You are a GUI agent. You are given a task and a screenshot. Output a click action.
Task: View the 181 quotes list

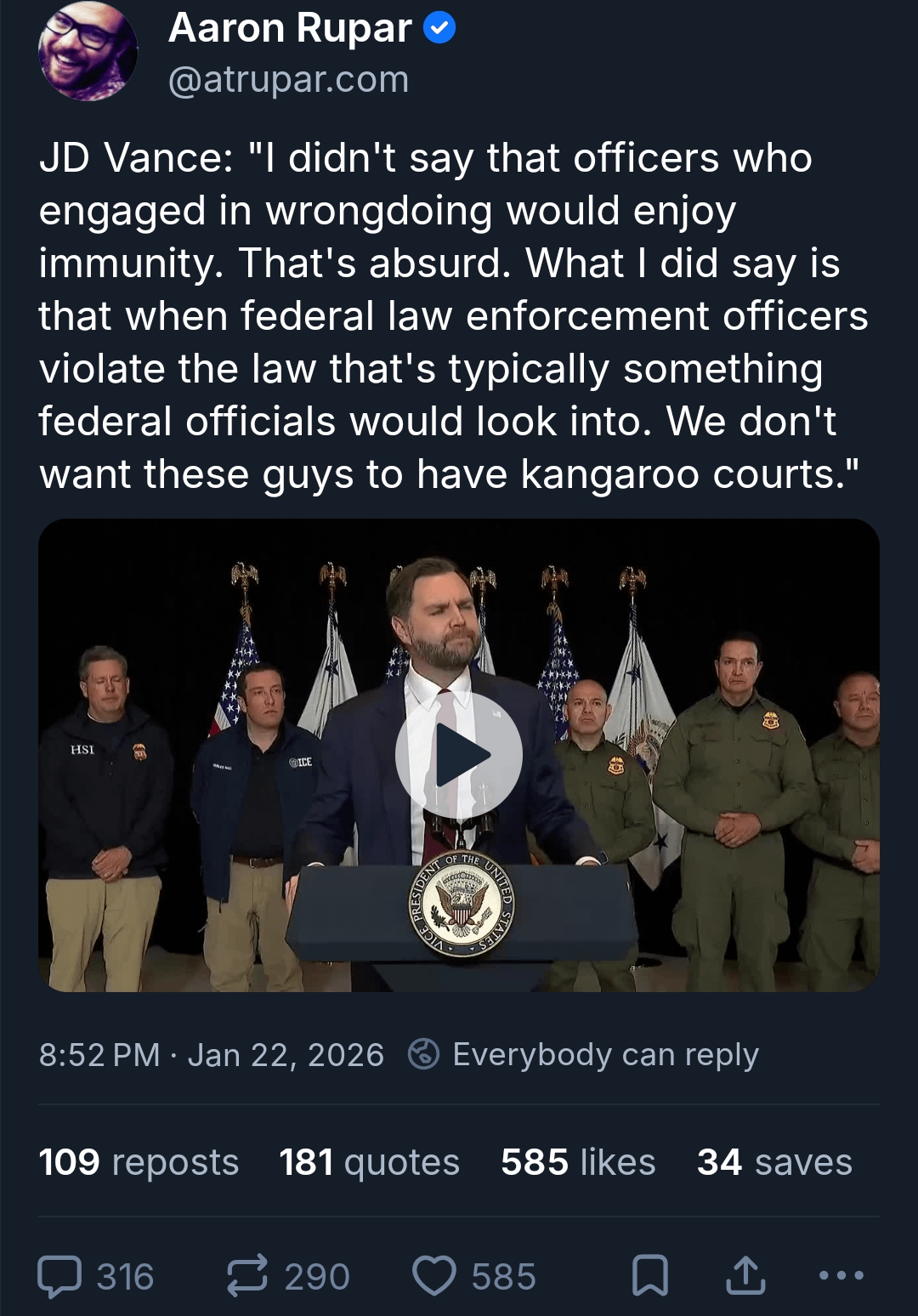click(369, 1162)
